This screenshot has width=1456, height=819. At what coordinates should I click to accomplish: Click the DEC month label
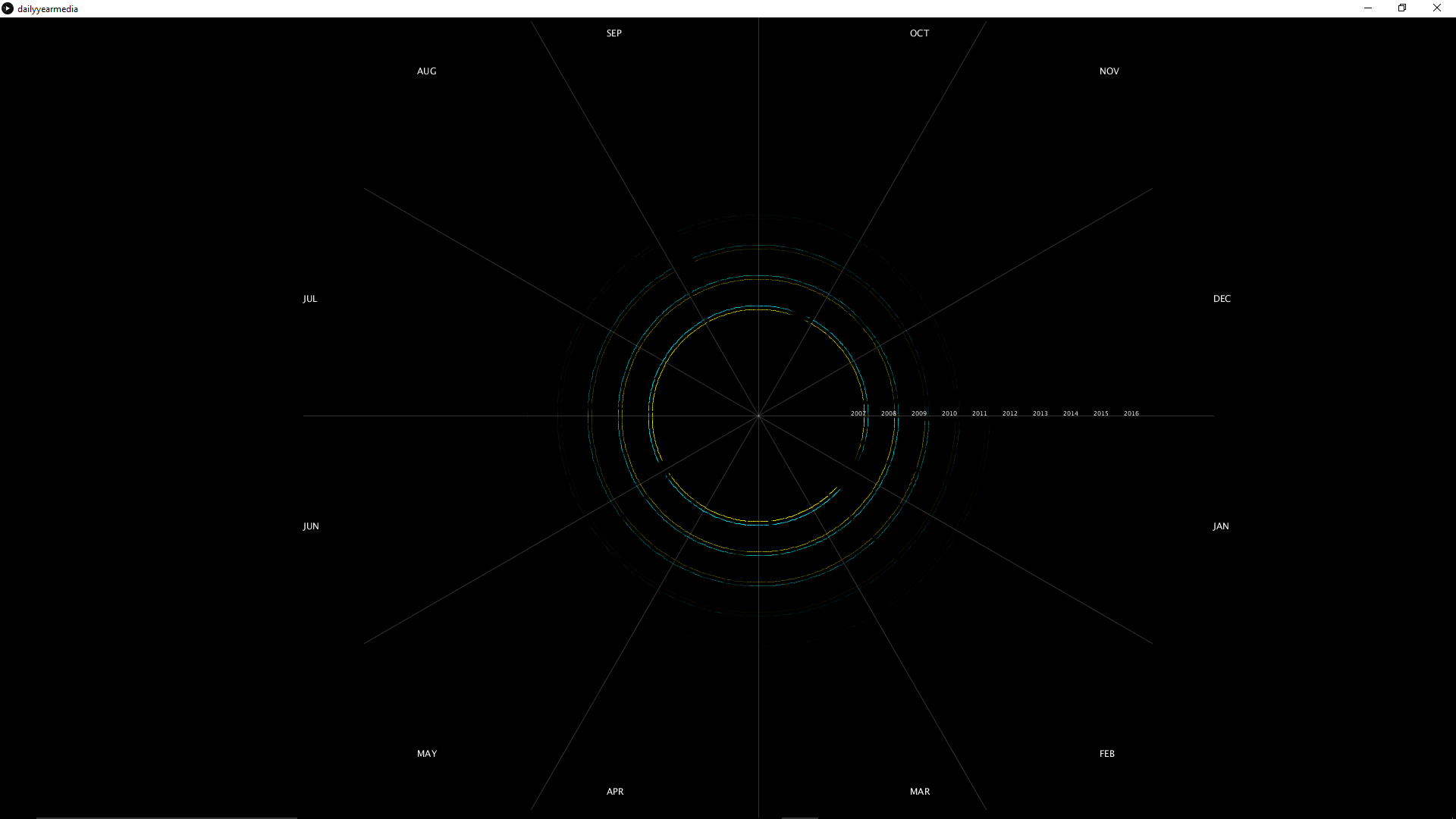click(1222, 299)
